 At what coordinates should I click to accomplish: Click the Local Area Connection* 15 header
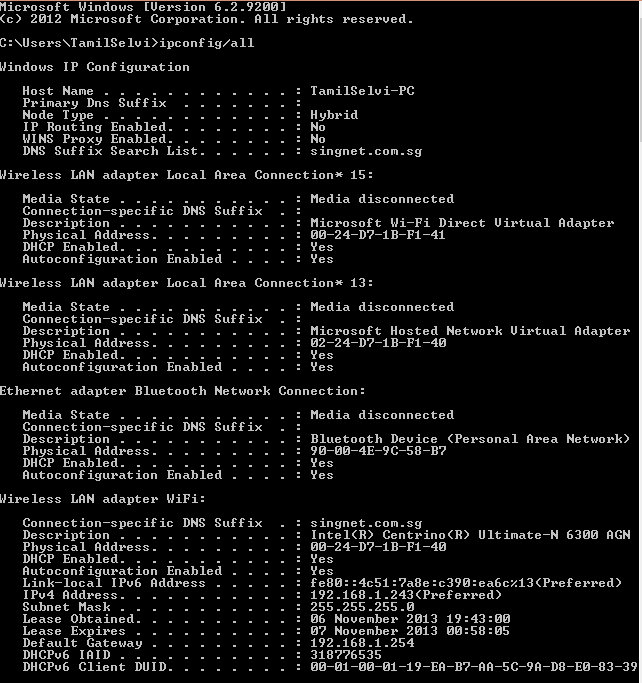click(186, 175)
